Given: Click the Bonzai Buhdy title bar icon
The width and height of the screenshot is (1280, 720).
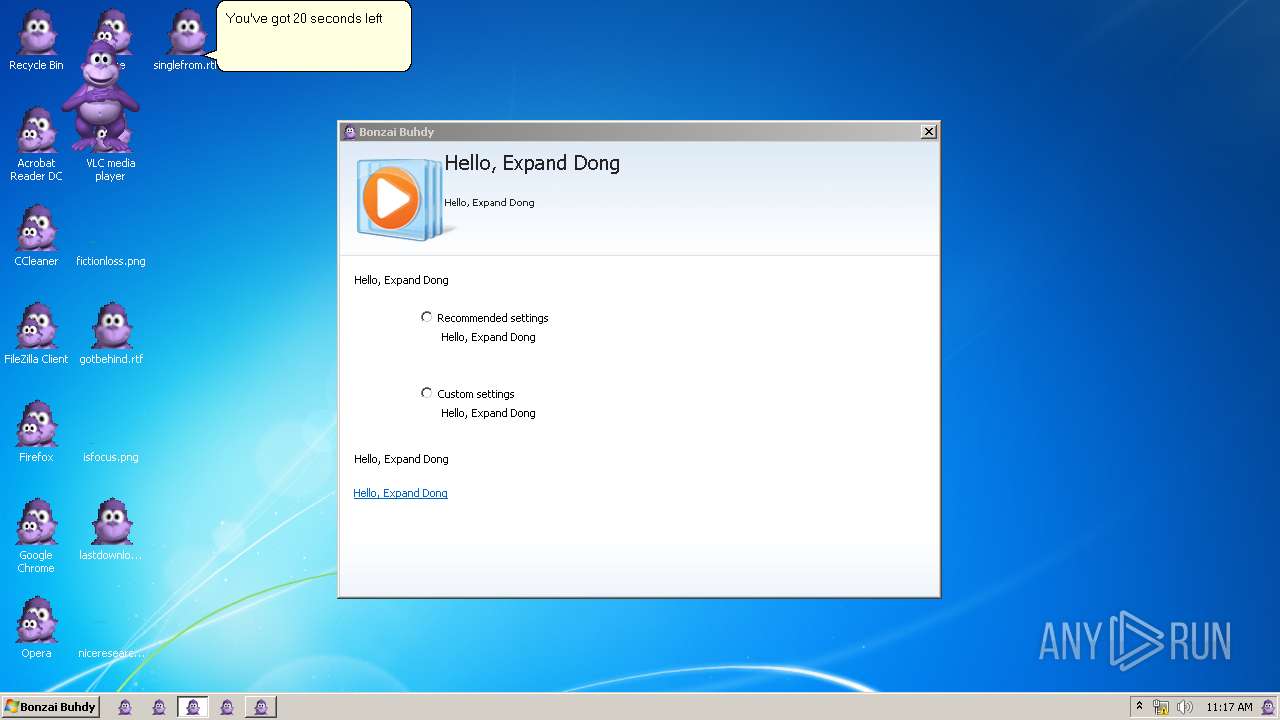Looking at the screenshot, I should pos(349,132).
